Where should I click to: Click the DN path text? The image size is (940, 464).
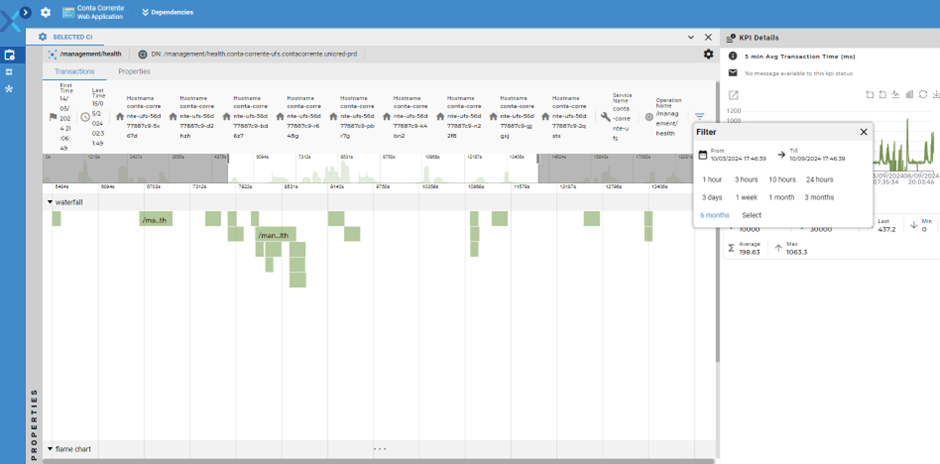pos(254,54)
